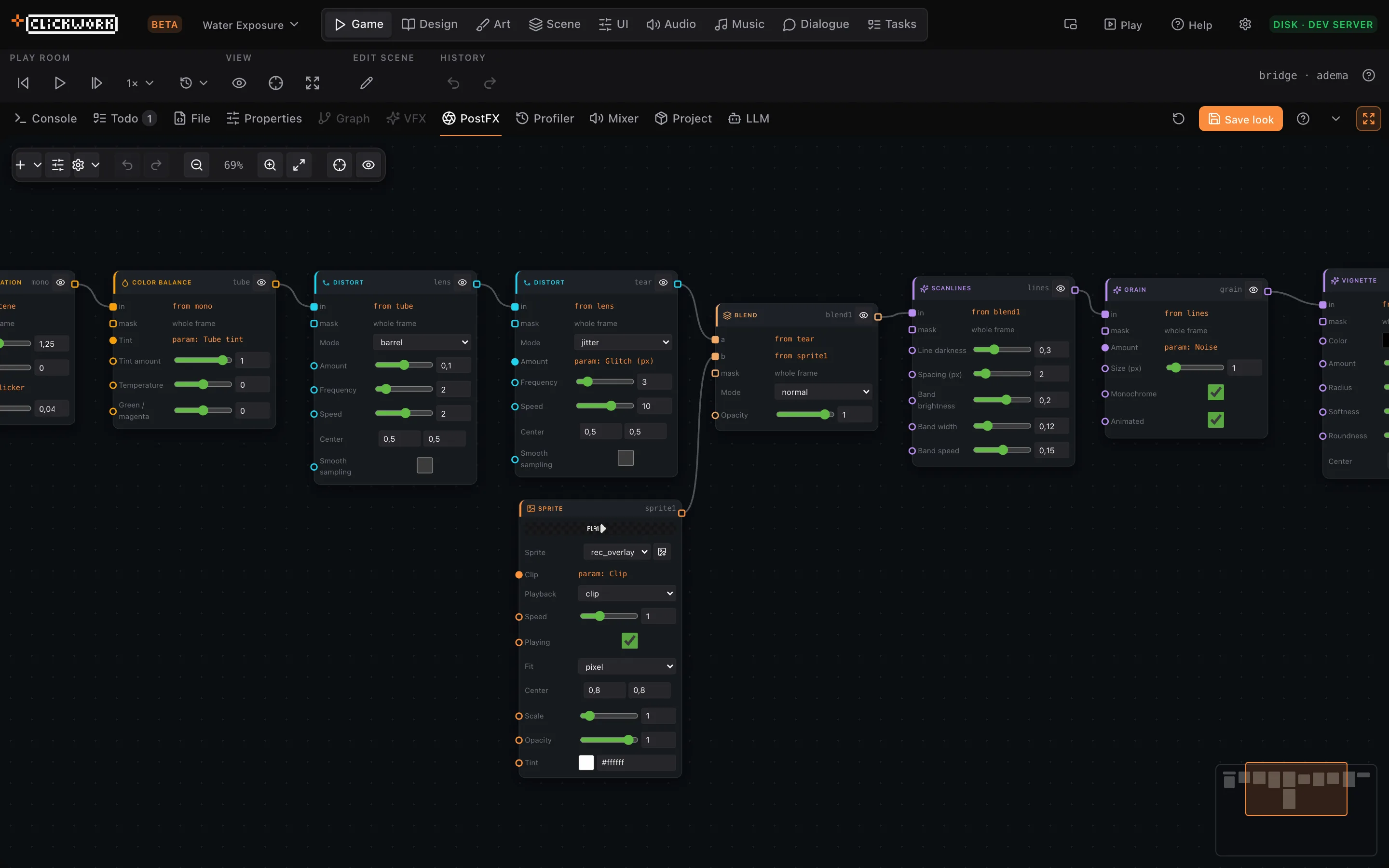Restart the play room from the beginning

pos(23,83)
